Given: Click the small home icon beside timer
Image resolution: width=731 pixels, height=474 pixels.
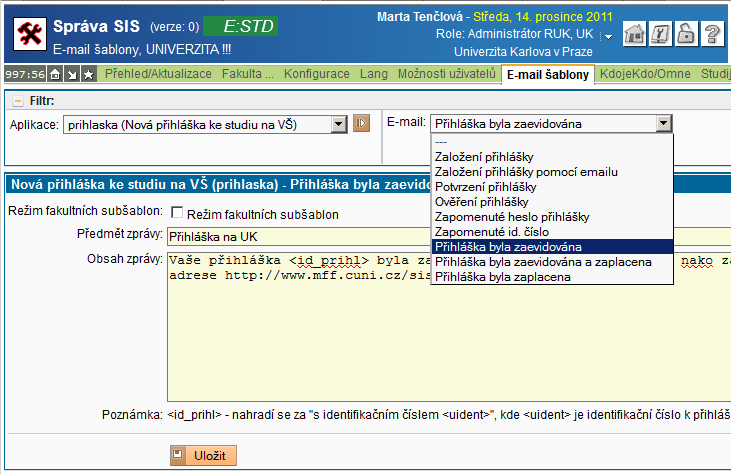Looking at the screenshot, I should (56, 74).
